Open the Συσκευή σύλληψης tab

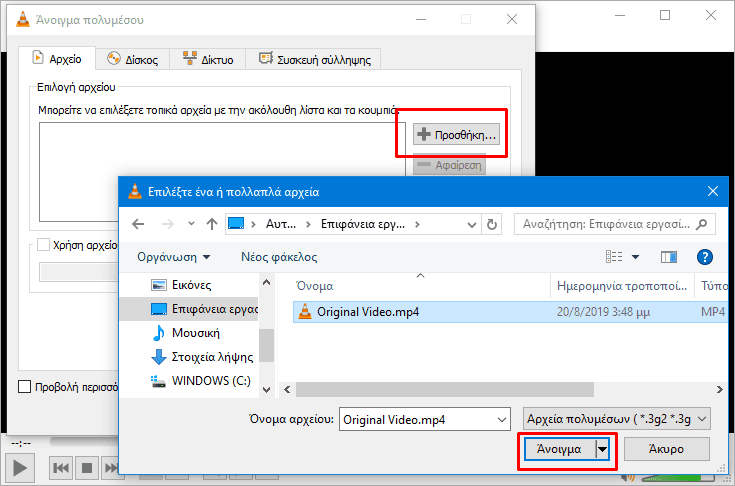(x=314, y=60)
